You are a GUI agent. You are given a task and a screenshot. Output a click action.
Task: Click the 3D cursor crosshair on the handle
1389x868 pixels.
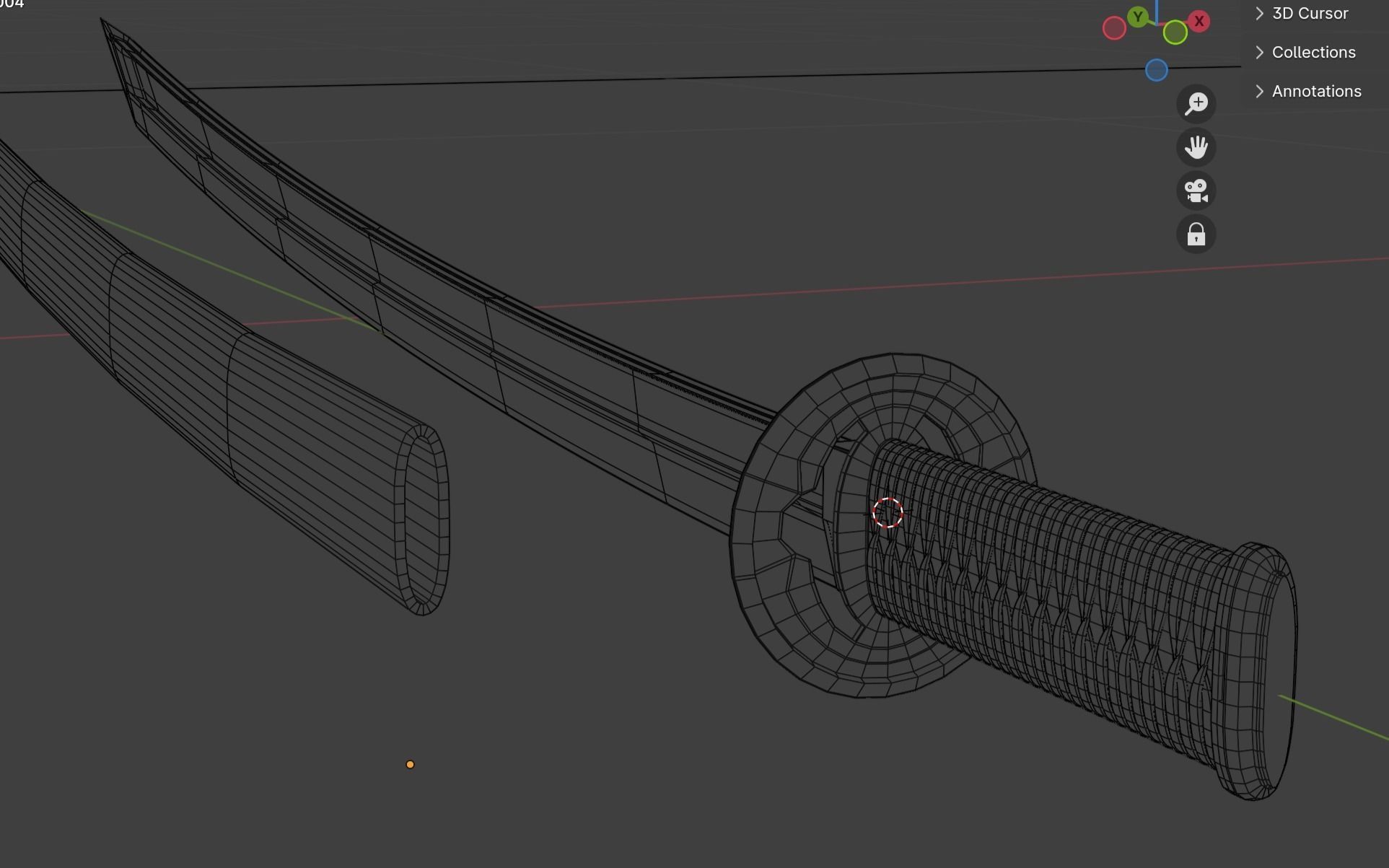(x=888, y=513)
